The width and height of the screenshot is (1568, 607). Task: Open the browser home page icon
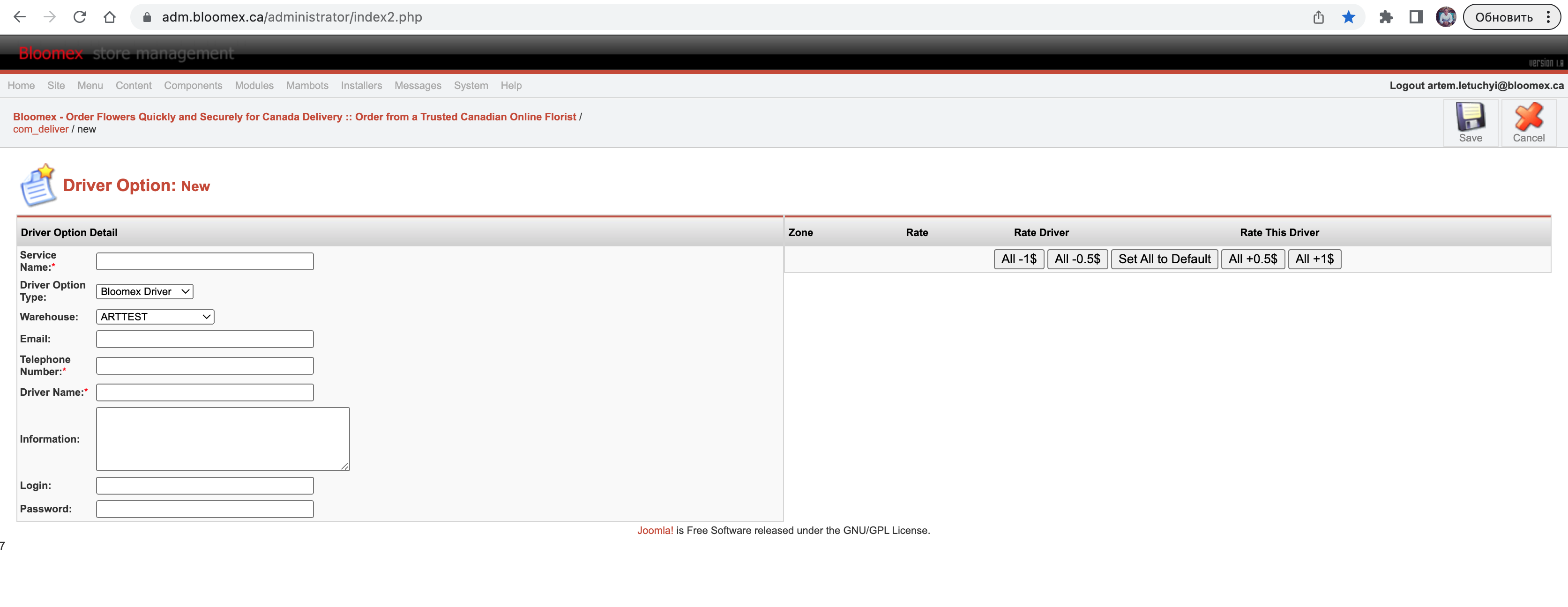tap(110, 17)
